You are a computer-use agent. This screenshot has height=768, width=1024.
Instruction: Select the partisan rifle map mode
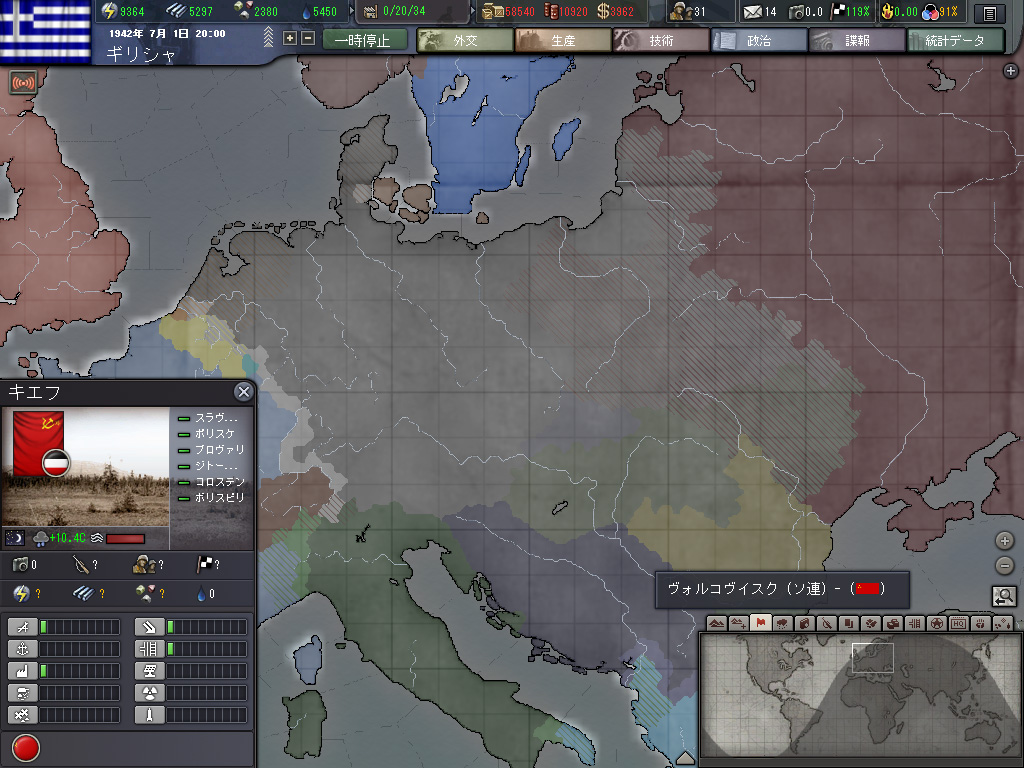(x=827, y=624)
